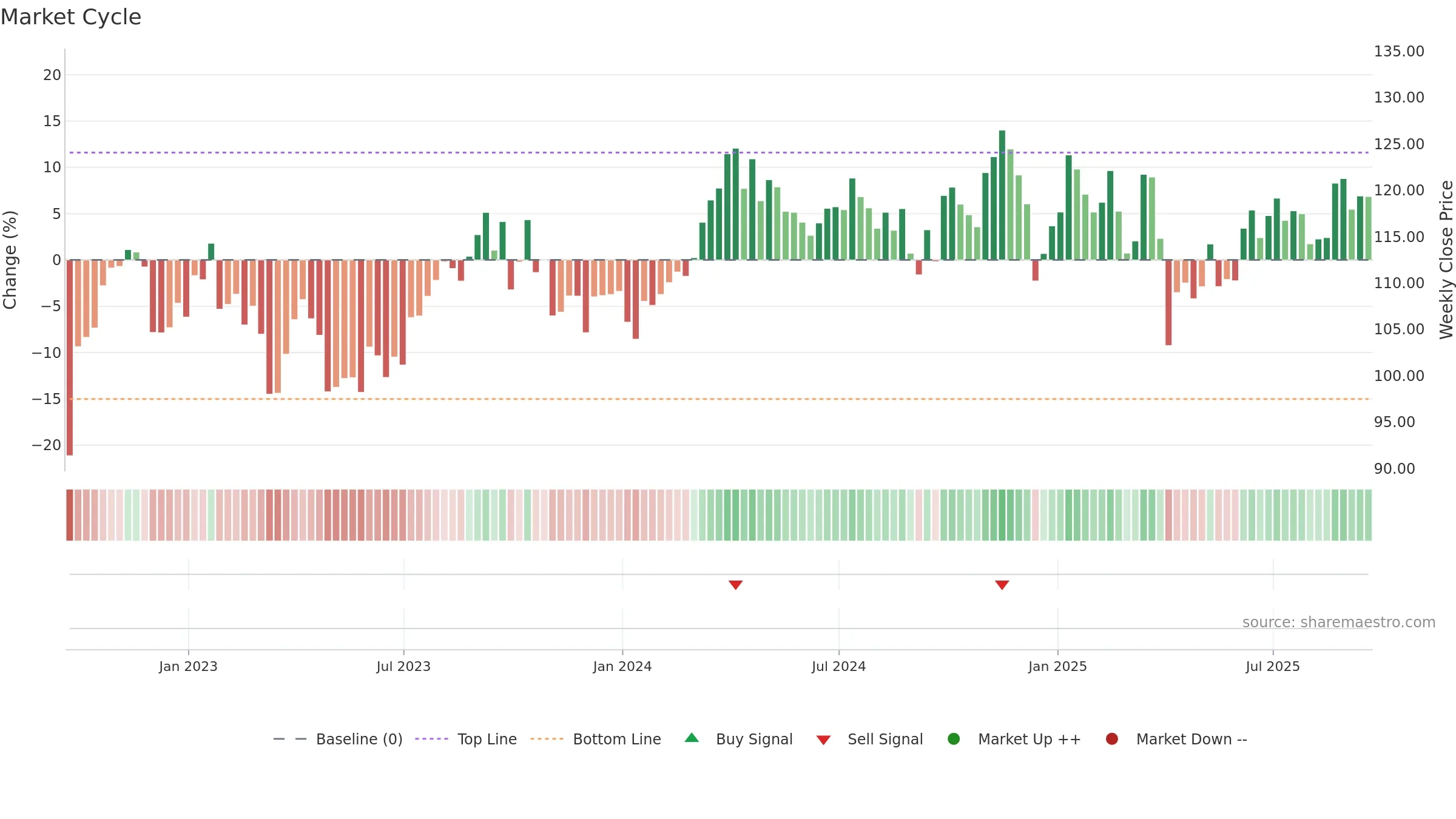The width and height of the screenshot is (1456, 819).
Task: Click the Change (%) axis title
Action: click(10, 260)
